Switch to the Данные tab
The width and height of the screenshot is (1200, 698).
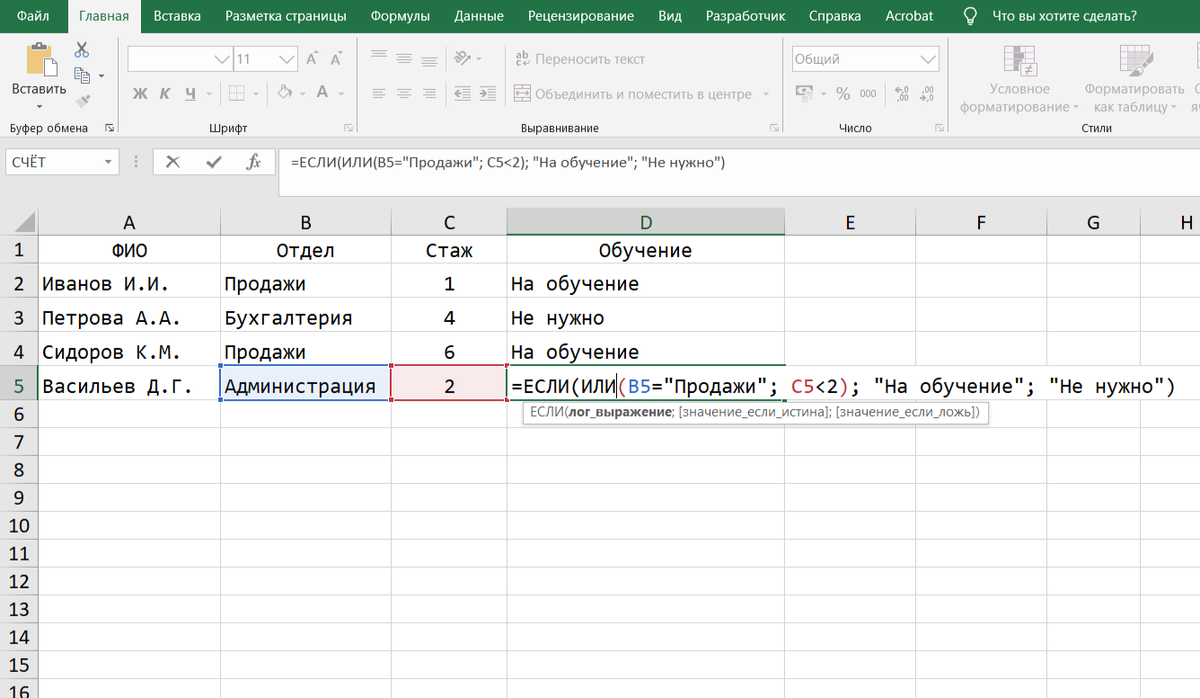[x=479, y=16]
